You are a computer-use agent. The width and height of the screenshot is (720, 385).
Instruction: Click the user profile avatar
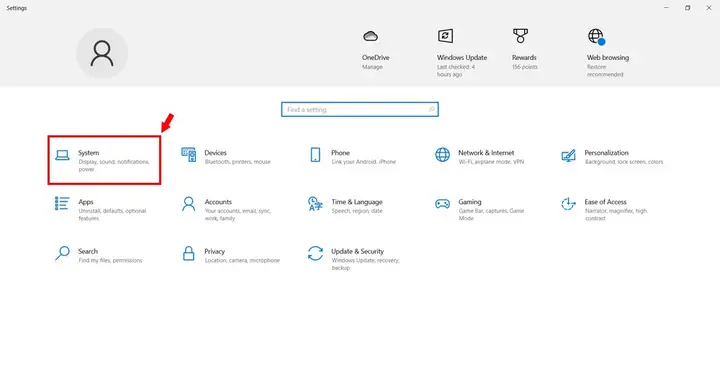102,53
